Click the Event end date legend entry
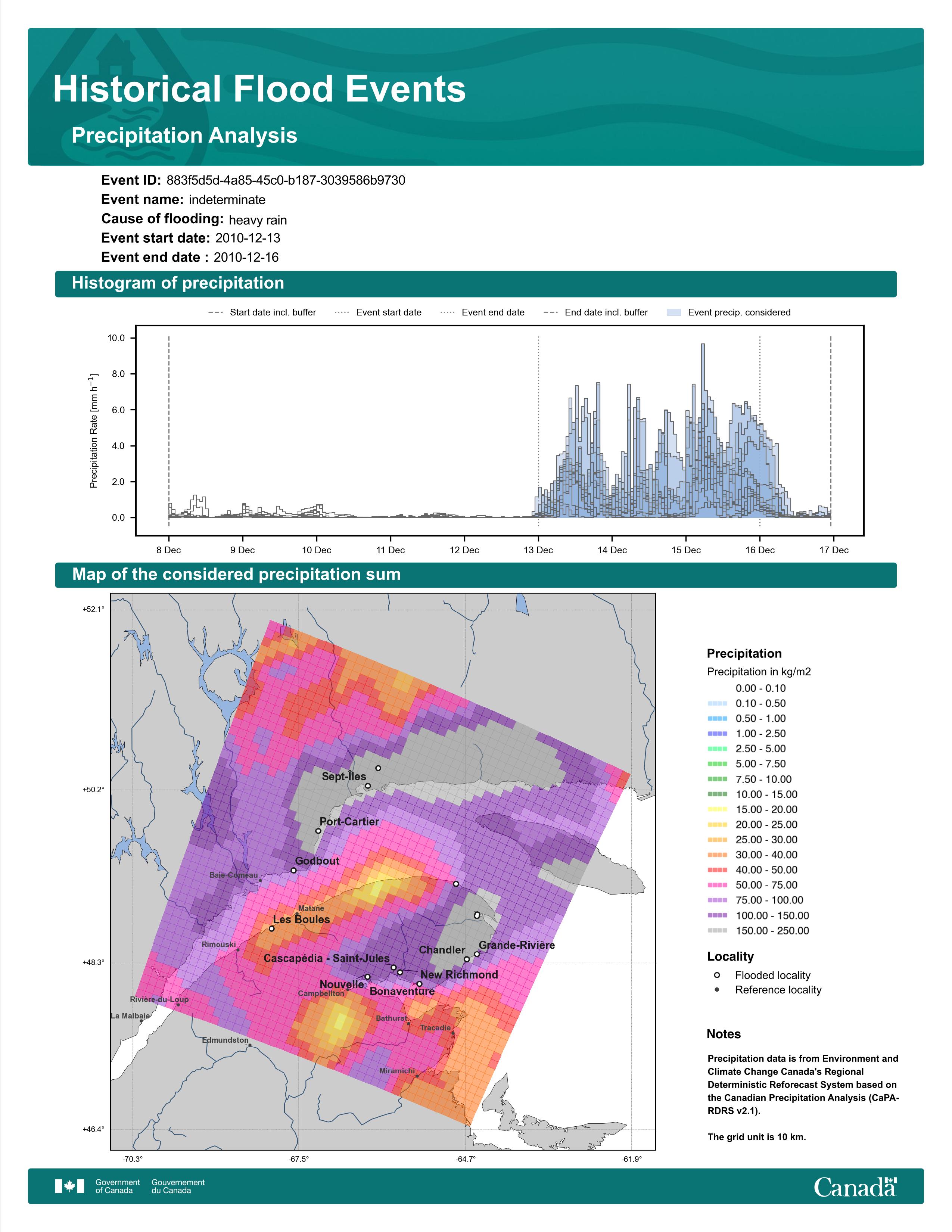 pos(482,312)
